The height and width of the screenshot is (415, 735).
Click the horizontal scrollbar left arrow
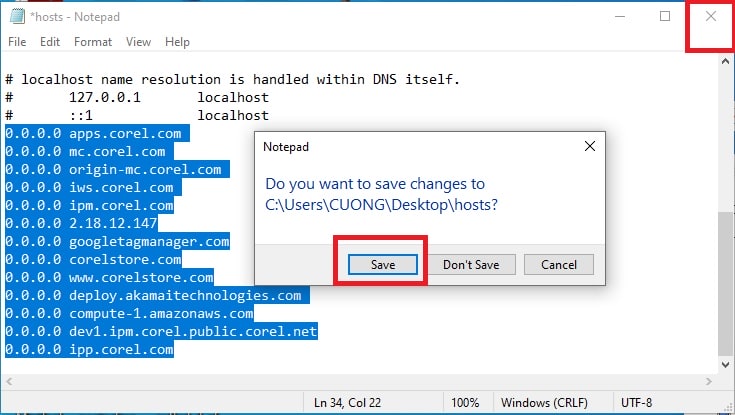pos(9,382)
